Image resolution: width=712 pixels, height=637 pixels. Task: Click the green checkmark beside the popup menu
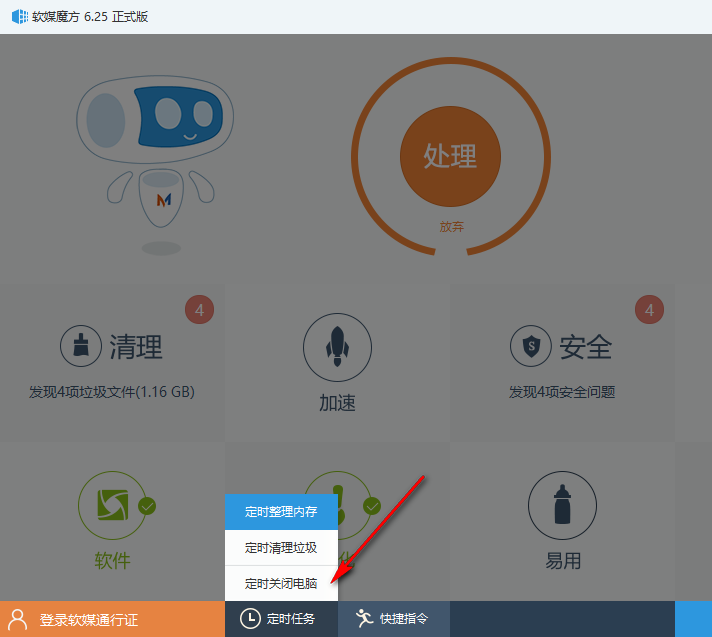372,506
